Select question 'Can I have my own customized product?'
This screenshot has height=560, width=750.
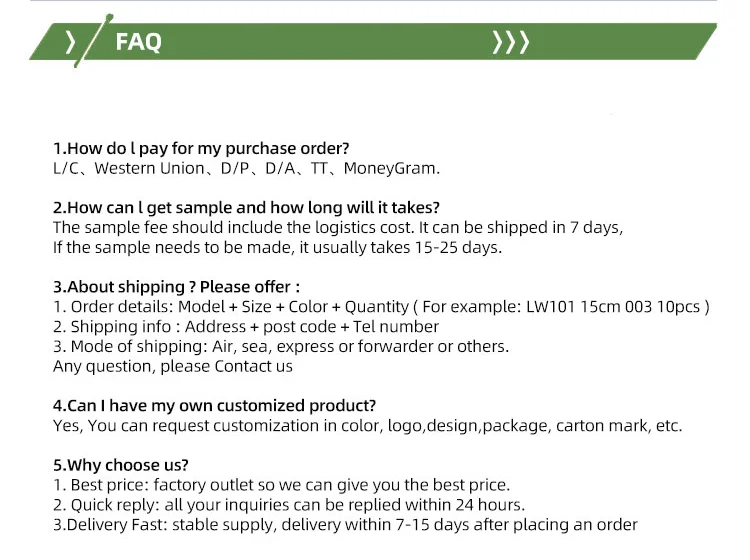pyautogui.click(x=214, y=406)
